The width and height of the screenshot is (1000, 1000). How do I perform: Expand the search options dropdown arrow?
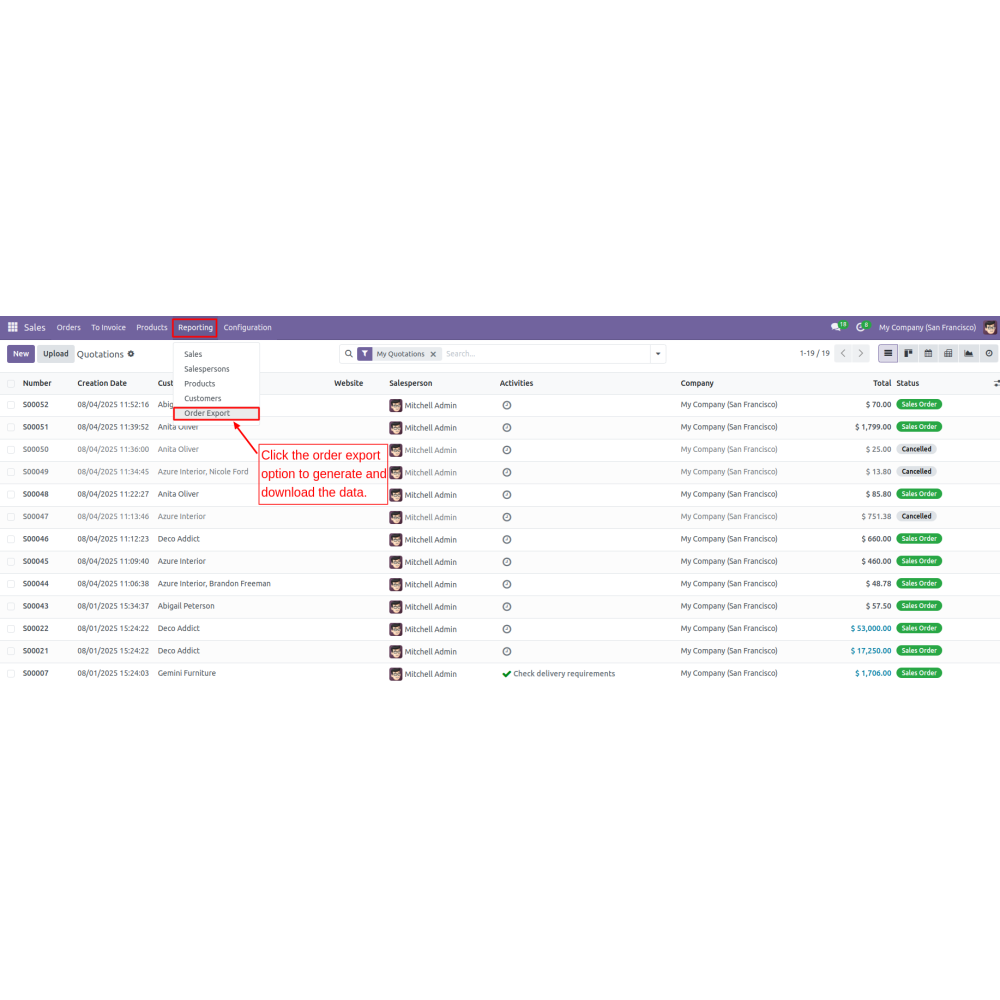click(x=657, y=354)
